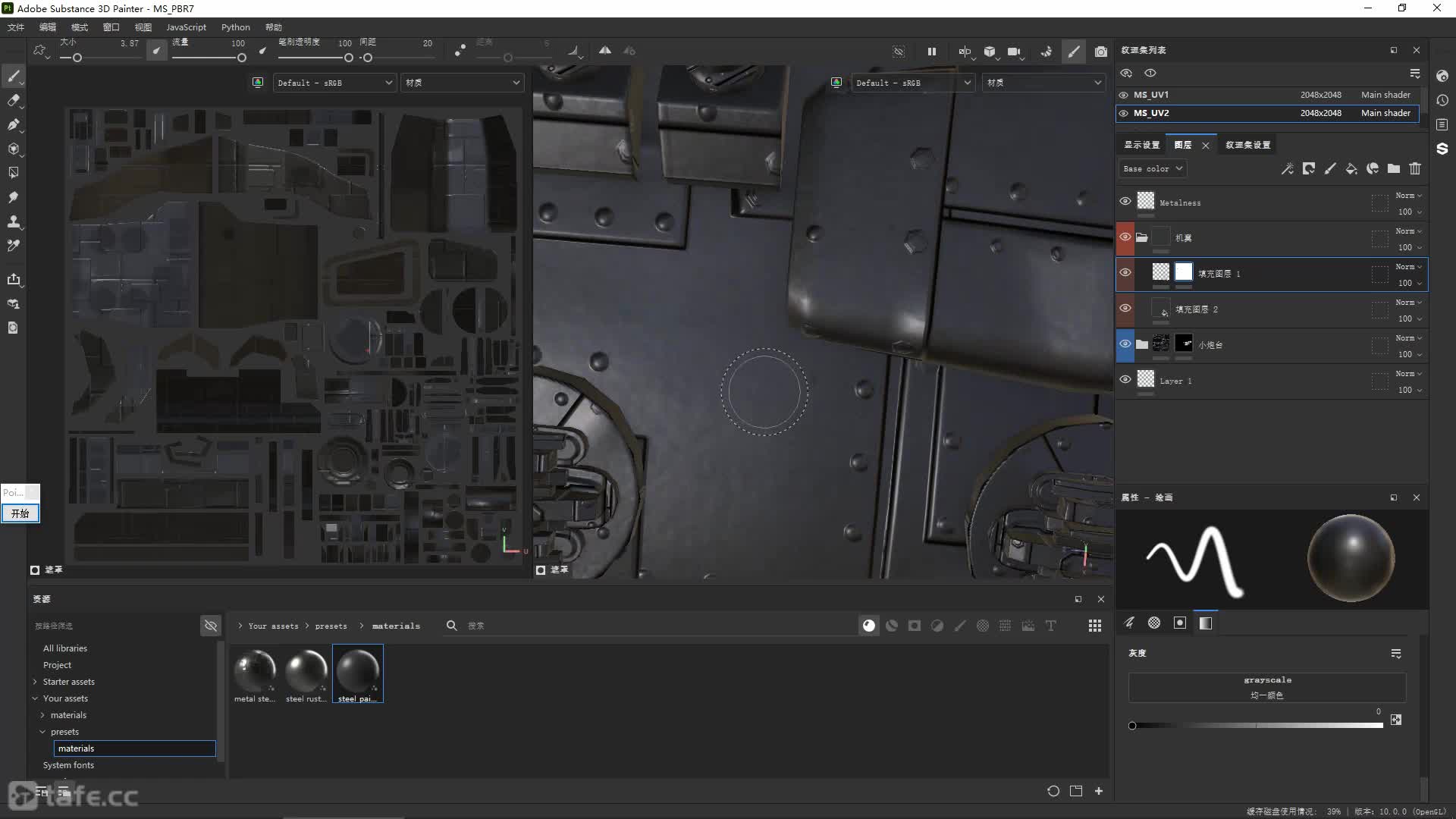Open the History panel icon on right dock
This screenshot has height=819, width=1456.
[x=1442, y=100]
